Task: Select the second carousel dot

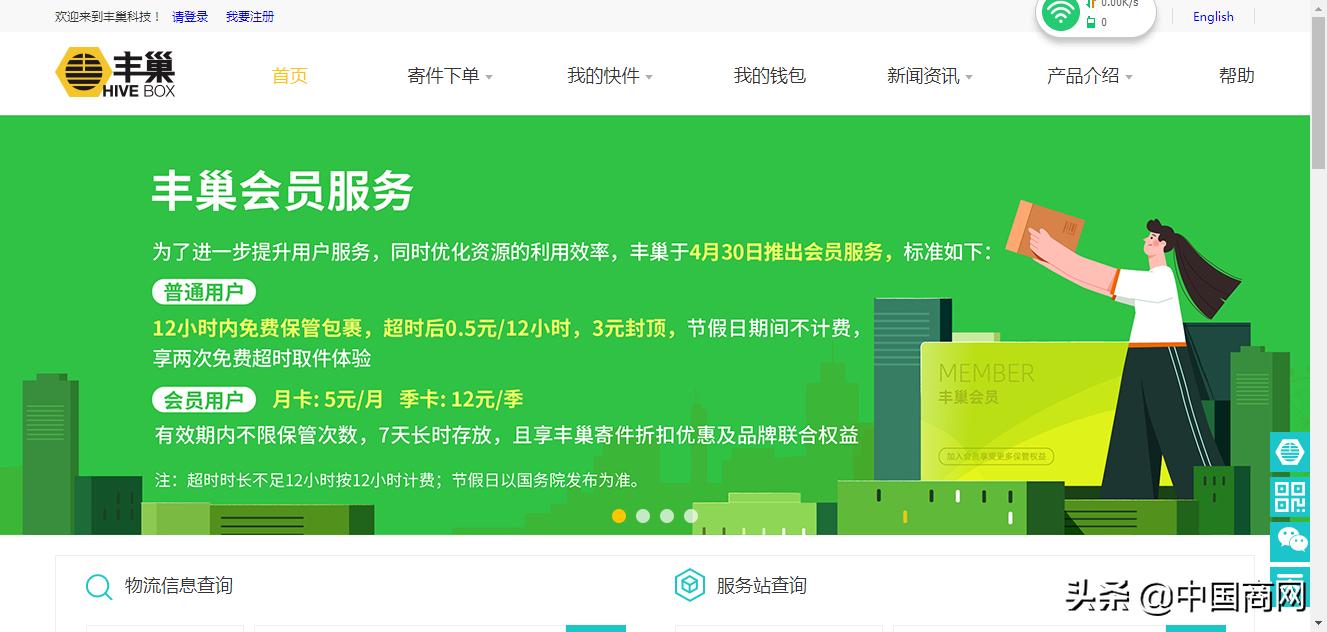Action: [x=643, y=516]
